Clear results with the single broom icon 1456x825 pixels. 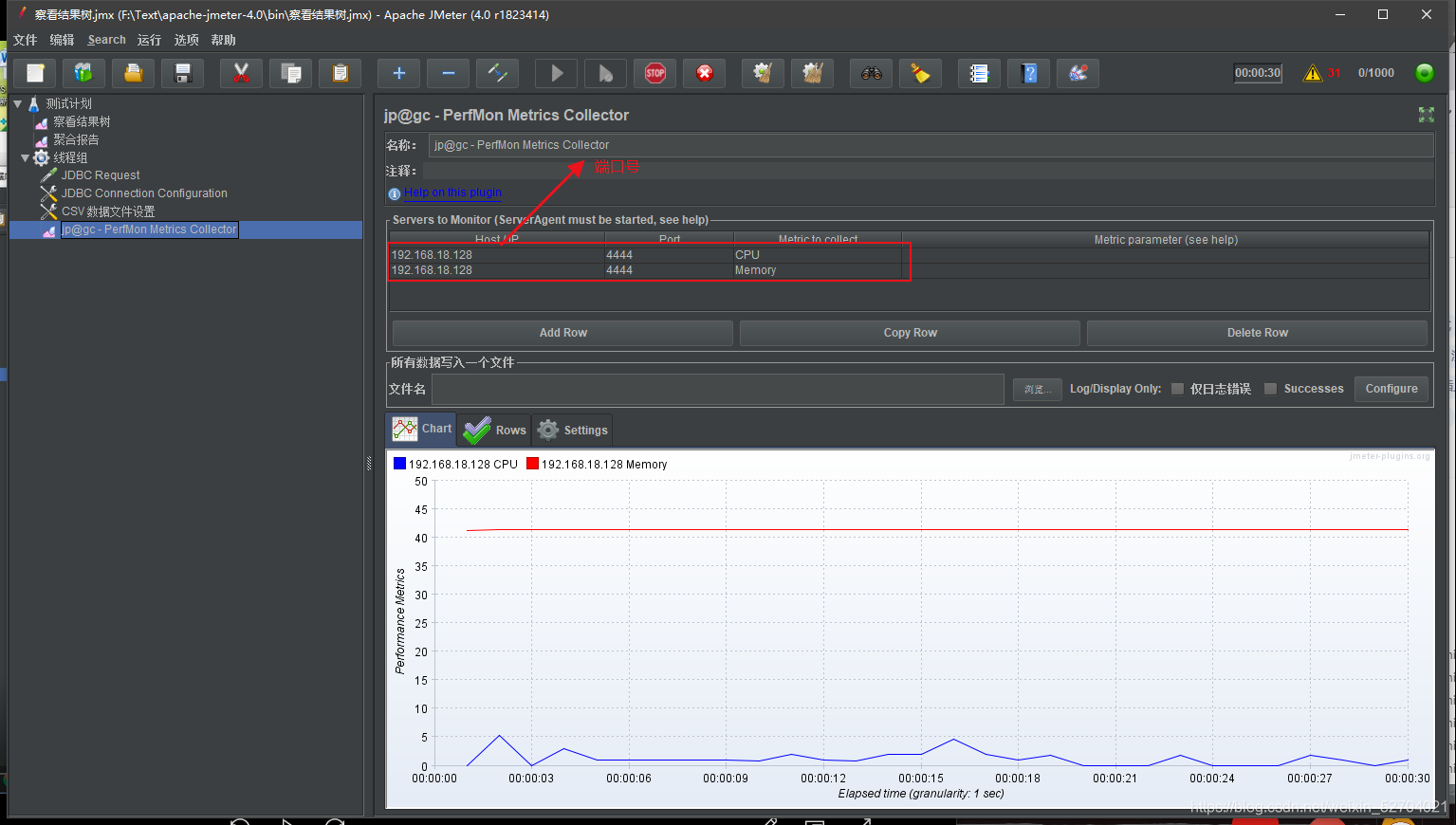point(763,73)
